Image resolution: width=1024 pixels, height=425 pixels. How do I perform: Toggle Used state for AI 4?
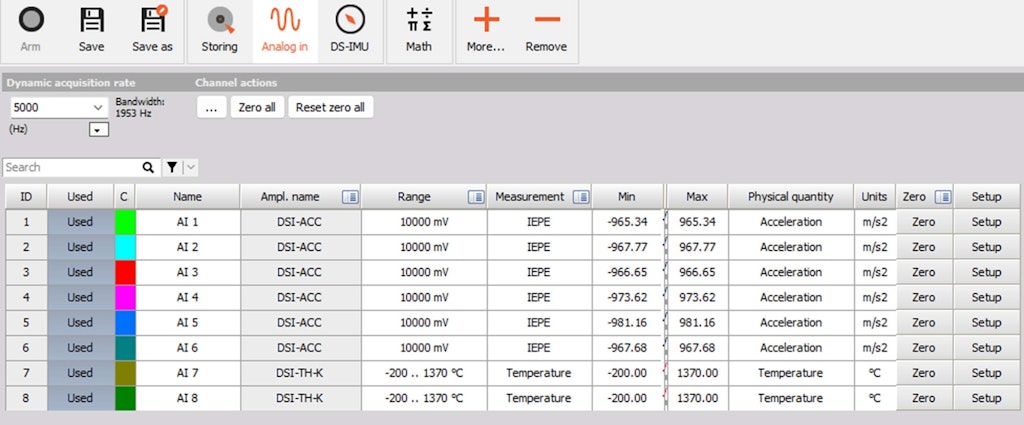click(80, 297)
